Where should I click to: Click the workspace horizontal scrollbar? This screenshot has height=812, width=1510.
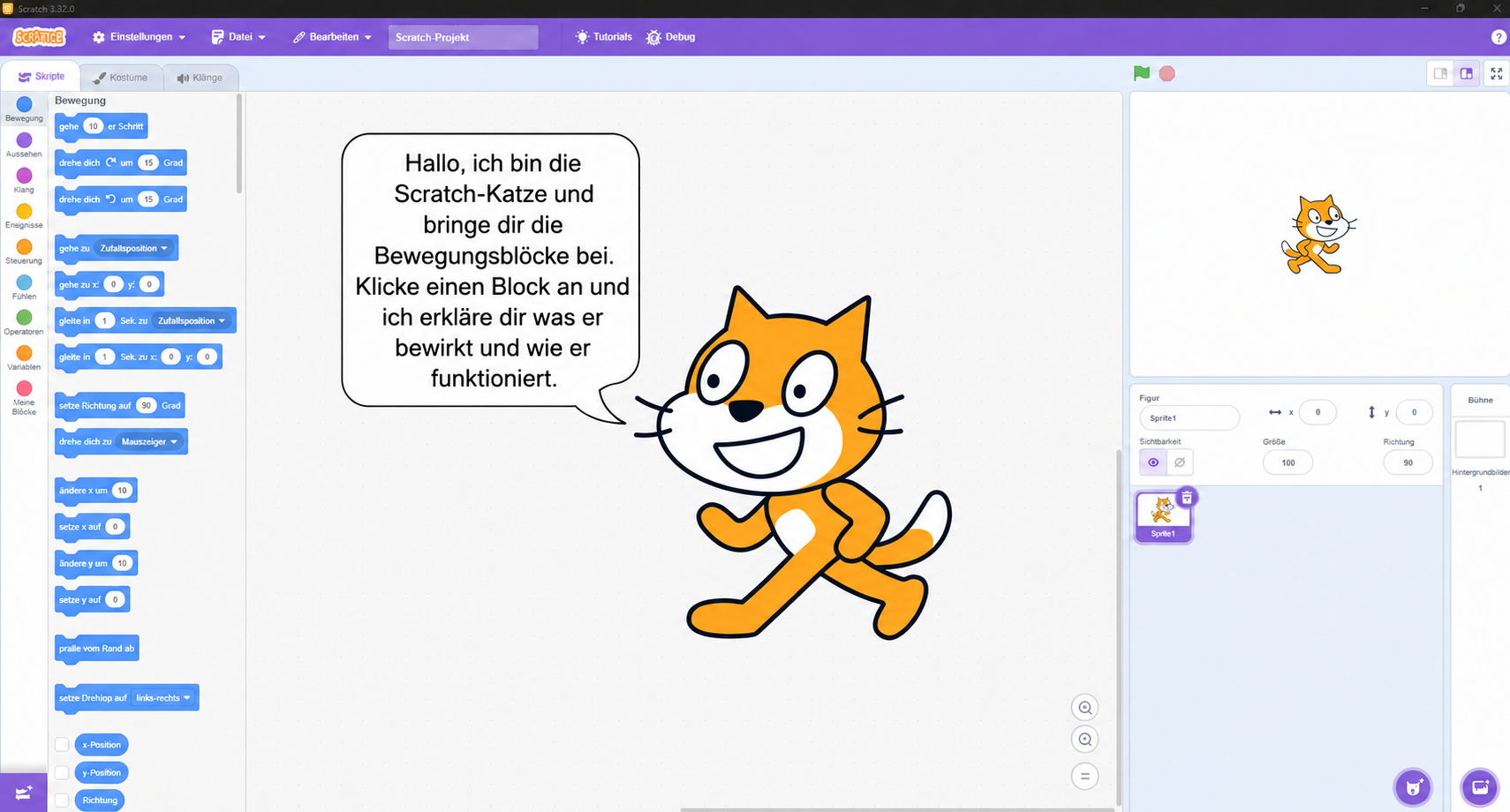coord(896,808)
